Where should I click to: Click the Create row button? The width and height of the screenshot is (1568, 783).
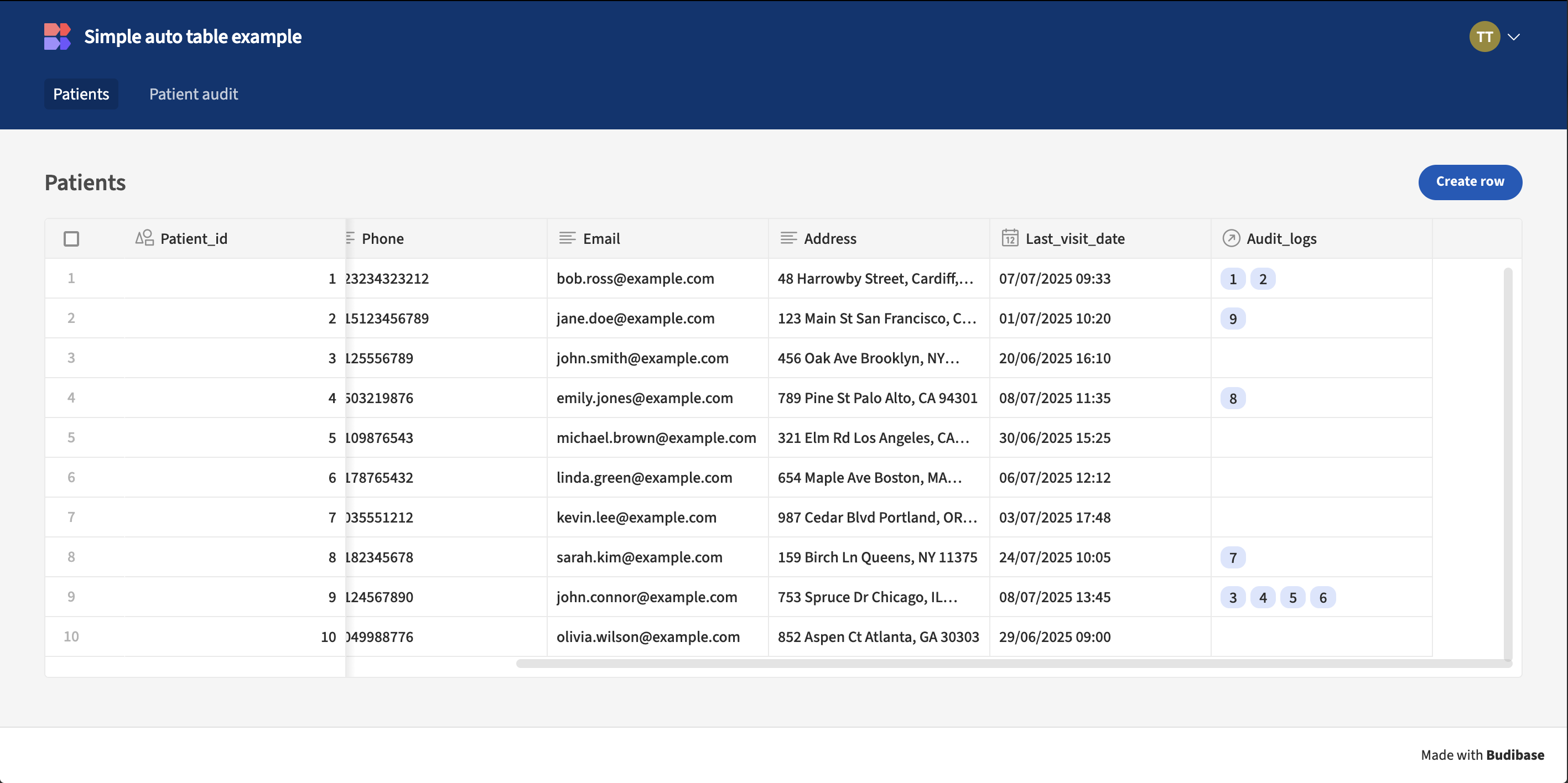point(1470,181)
